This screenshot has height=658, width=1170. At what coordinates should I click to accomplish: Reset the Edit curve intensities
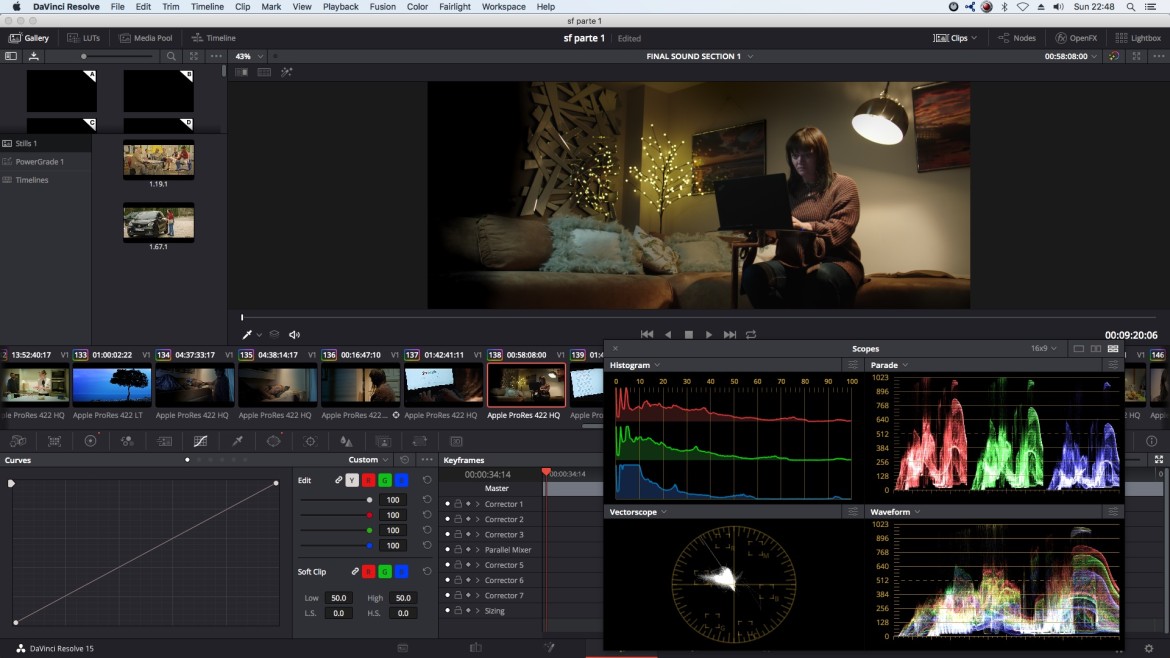tap(427, 480)
